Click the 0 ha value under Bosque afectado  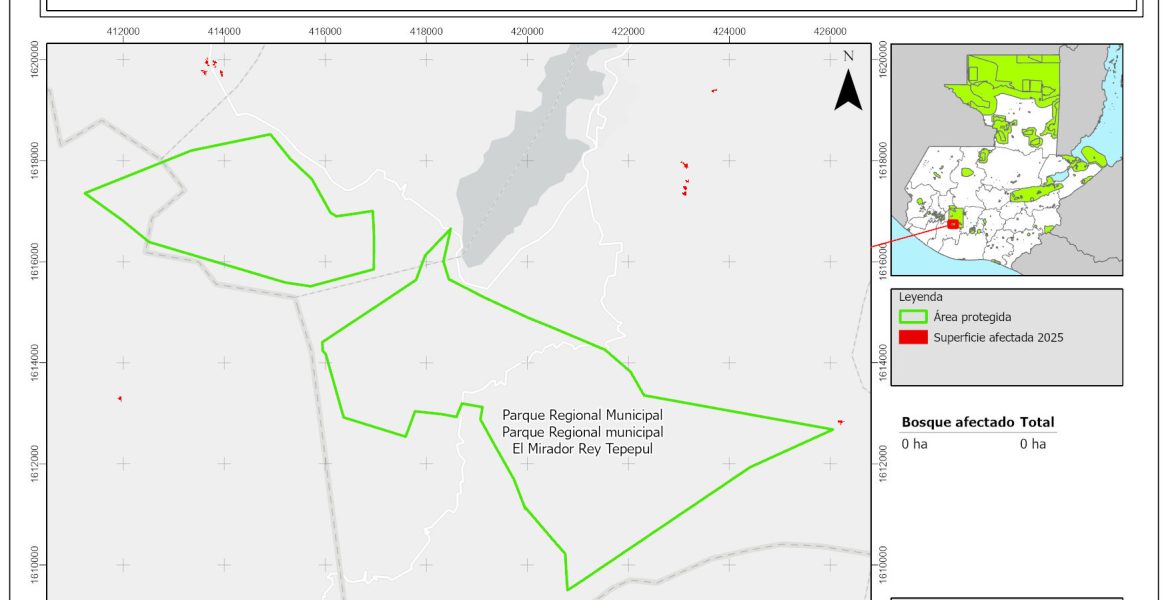coord(915,444)
